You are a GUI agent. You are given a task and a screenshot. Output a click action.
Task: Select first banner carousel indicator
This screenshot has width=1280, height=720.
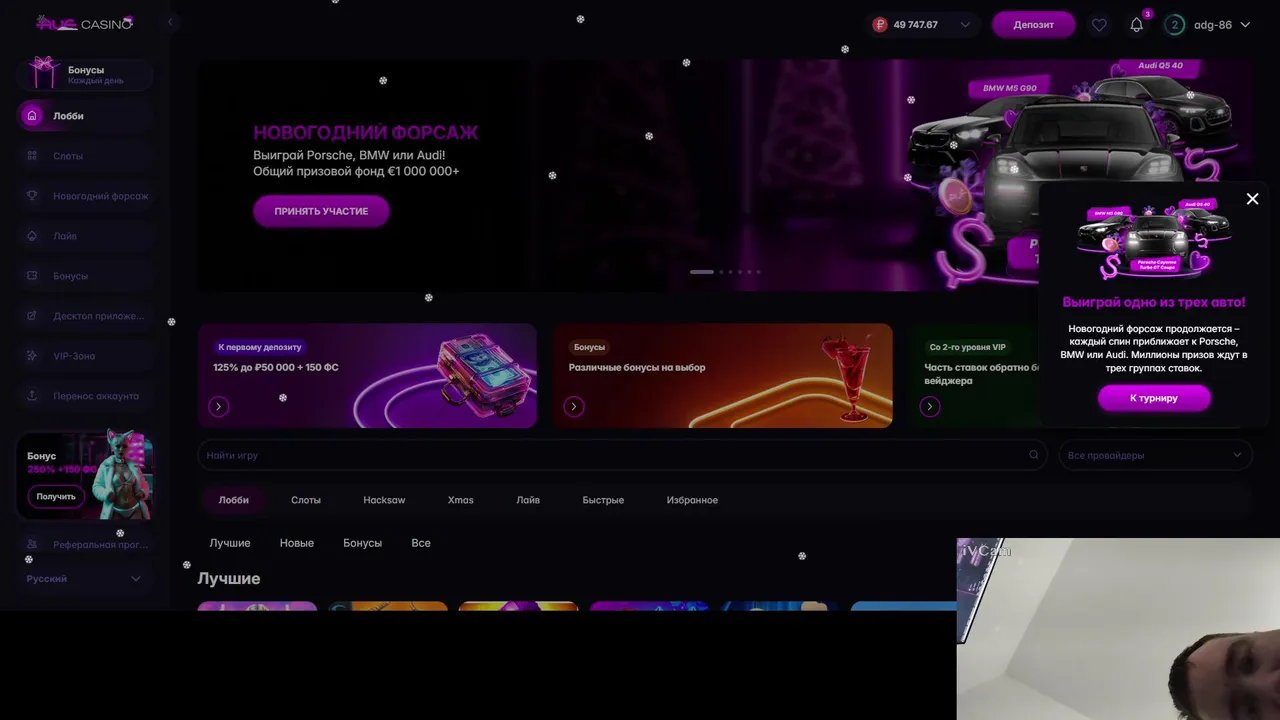702,272
